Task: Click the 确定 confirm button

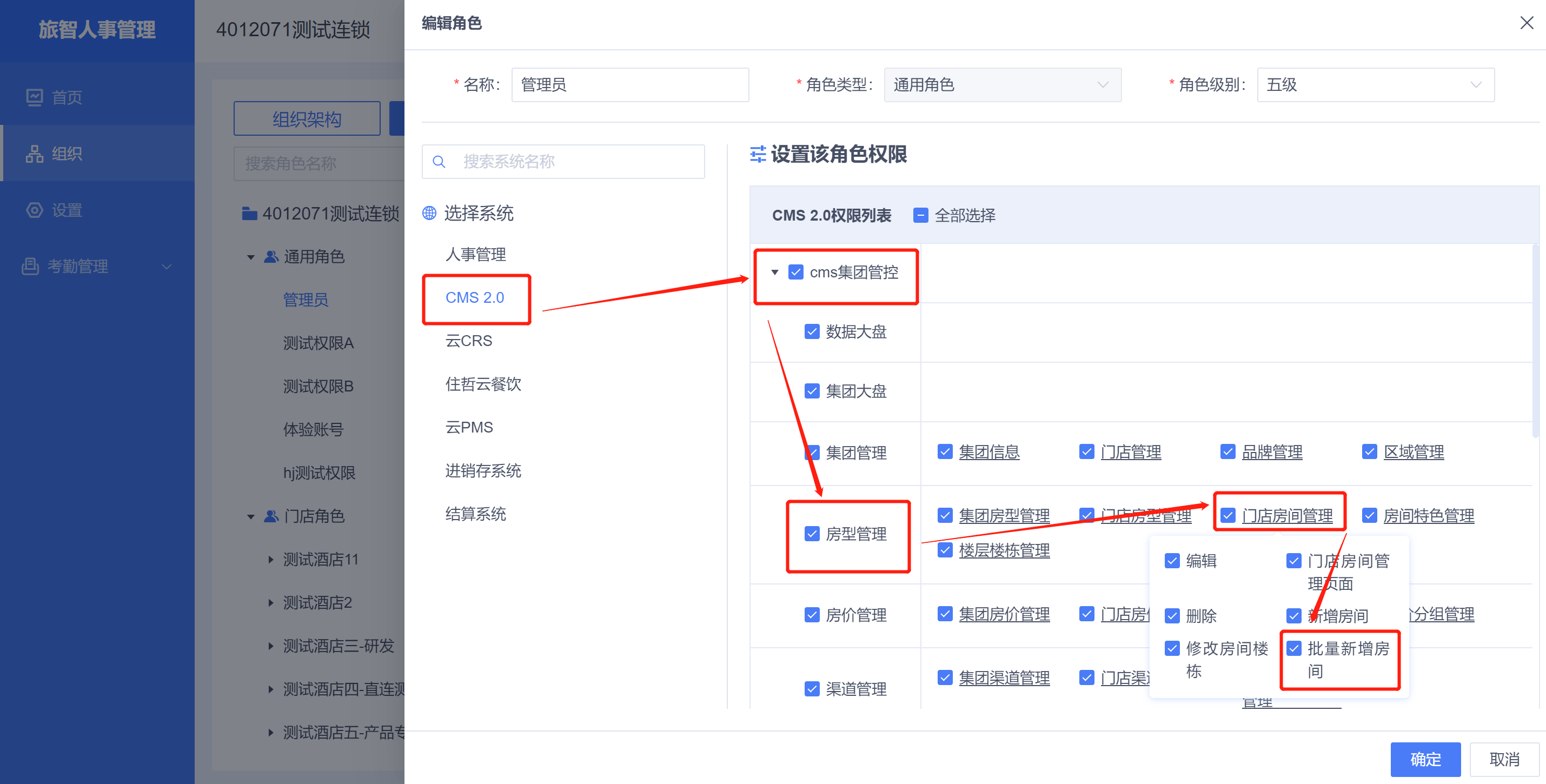Action: [x=1425, y=759]
